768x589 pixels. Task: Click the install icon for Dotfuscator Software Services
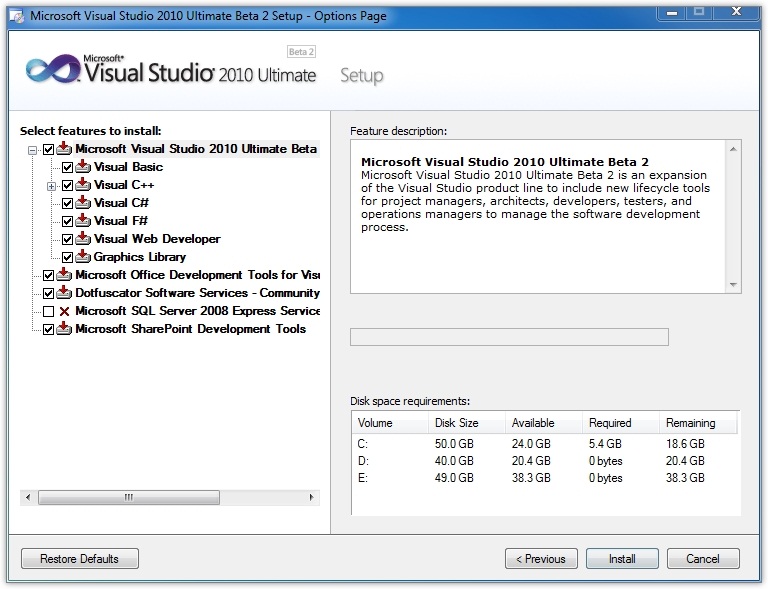[x=64, y=293]
